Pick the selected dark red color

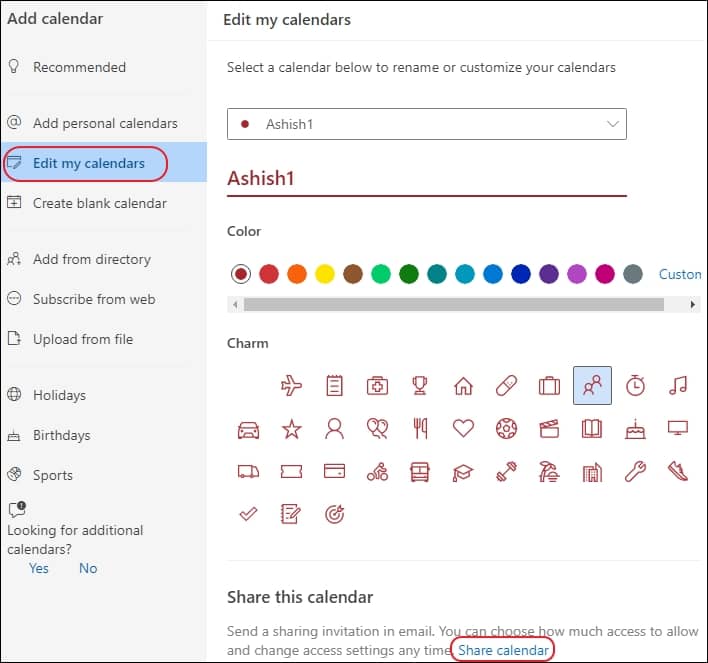tap(241, 274)
